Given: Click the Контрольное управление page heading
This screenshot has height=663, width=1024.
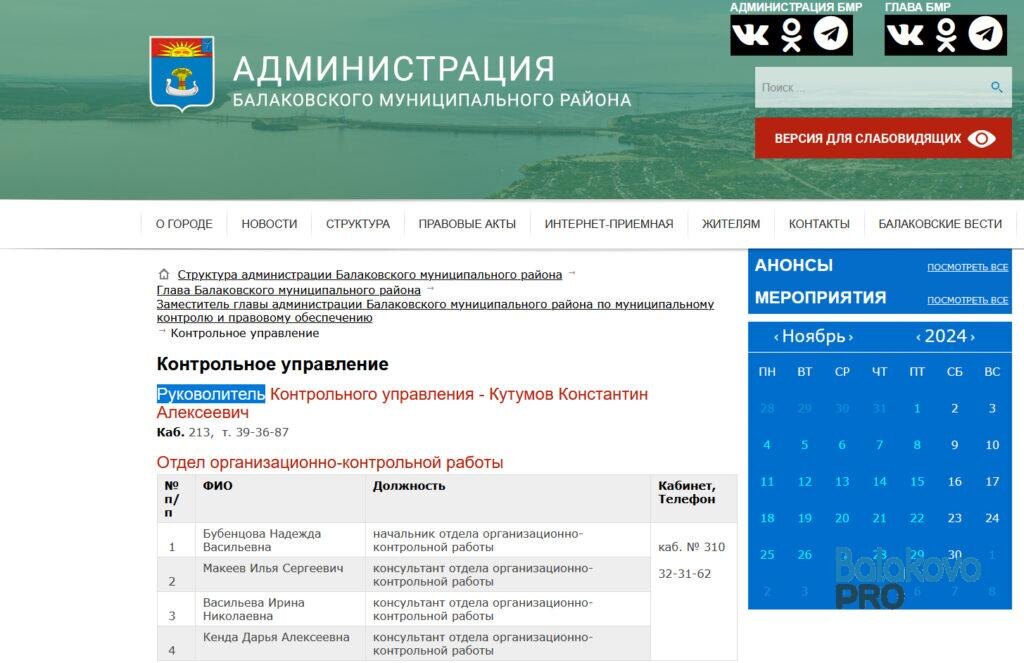Looking at the screenshot, I should pyautogui.click(x=272, y=364).
